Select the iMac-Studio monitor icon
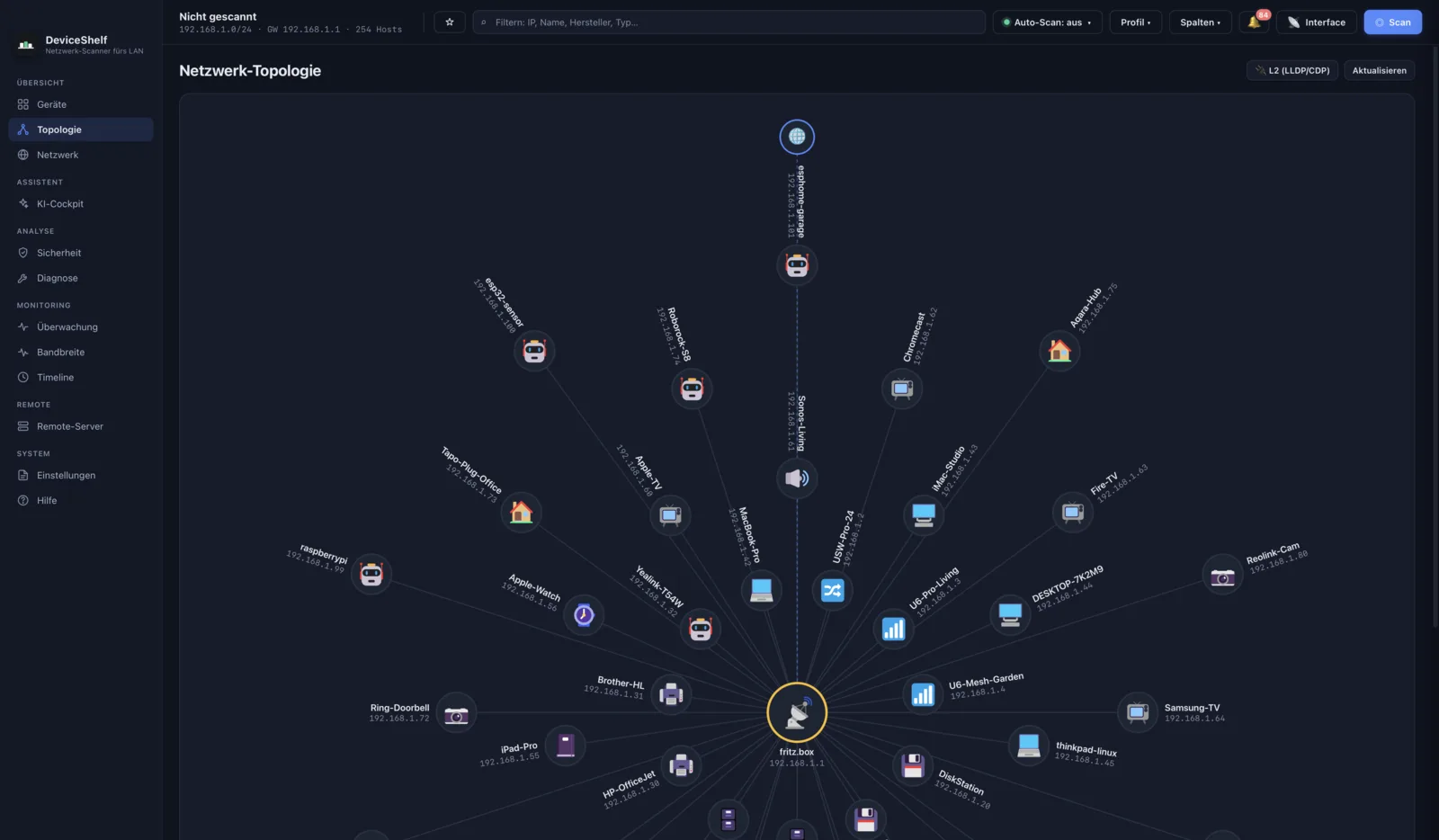This screenshot has height=840, width=1439. [924, 514]
